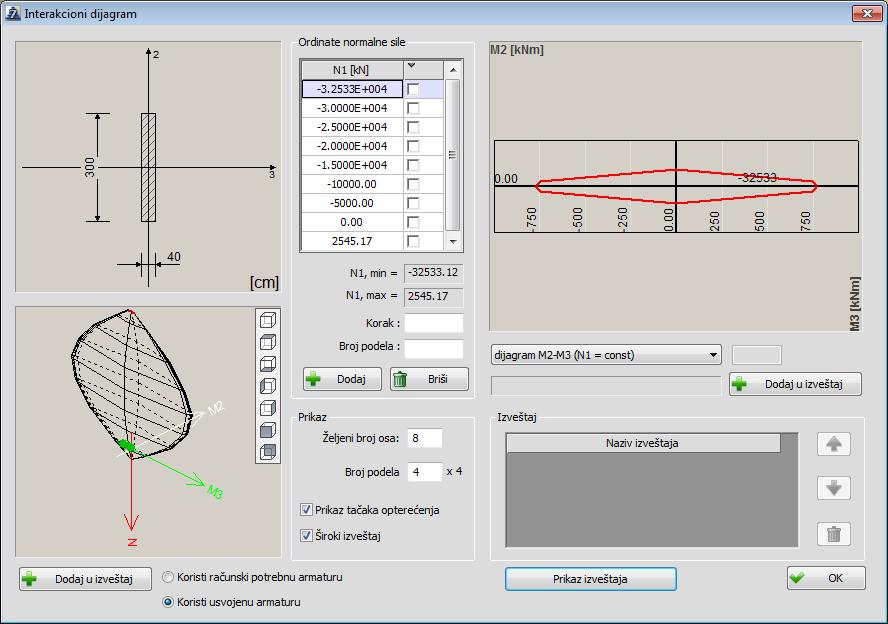Click the empty field beside the diagram dropdown
Image resolution: width=888 pixels, height=624 pixels.
tap(757, 355)
